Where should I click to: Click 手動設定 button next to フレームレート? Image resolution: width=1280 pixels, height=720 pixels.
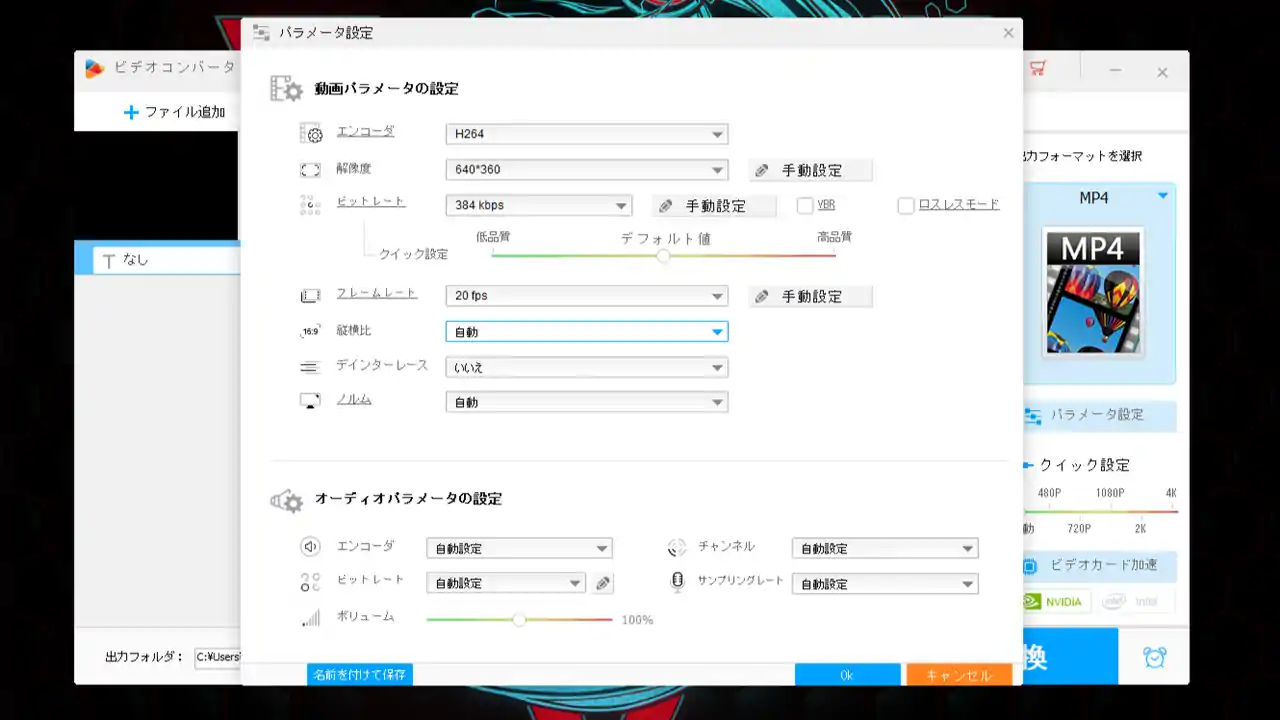point(810,297)
